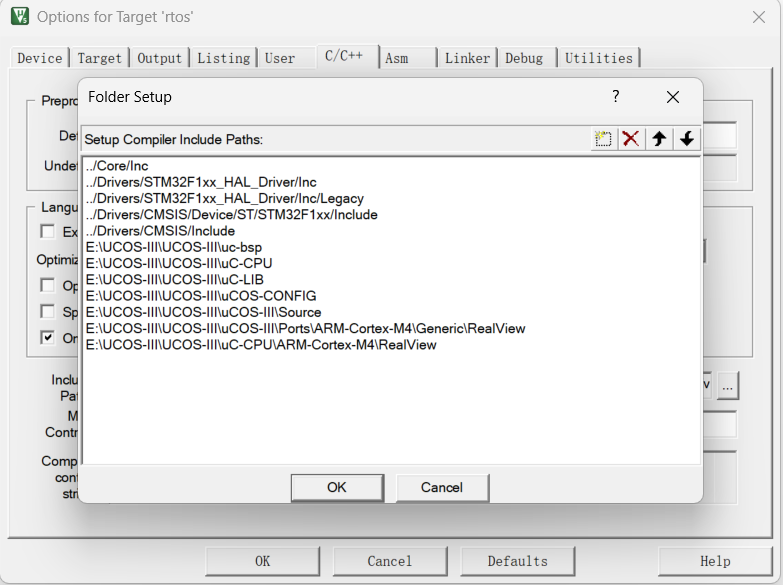Select the uc-bsp include path

click(174, 247)
